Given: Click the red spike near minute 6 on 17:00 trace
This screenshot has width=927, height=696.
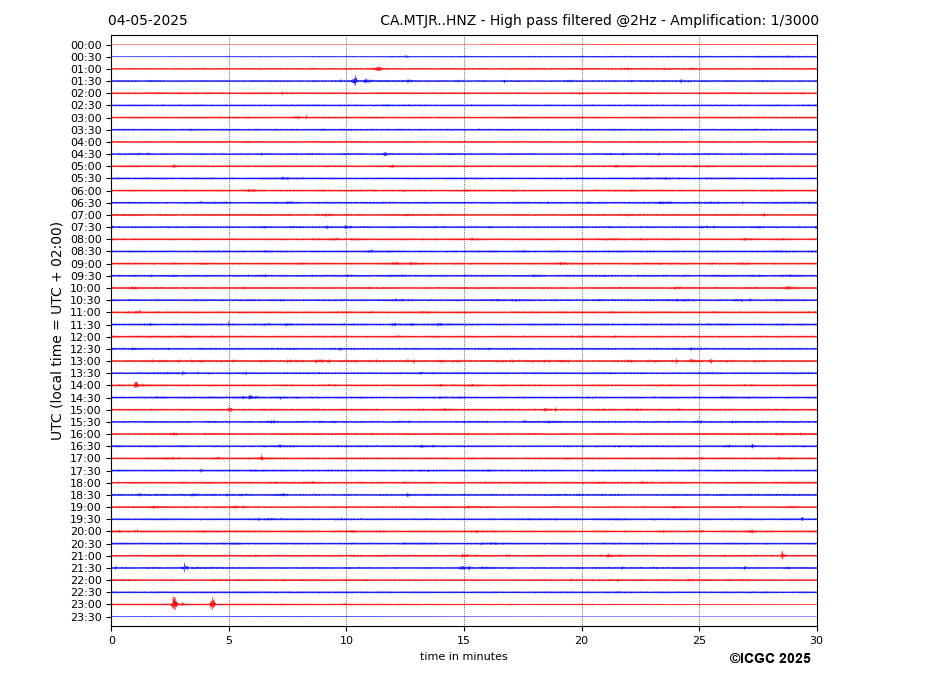Looking at the screenshot, I should (261, 458).
